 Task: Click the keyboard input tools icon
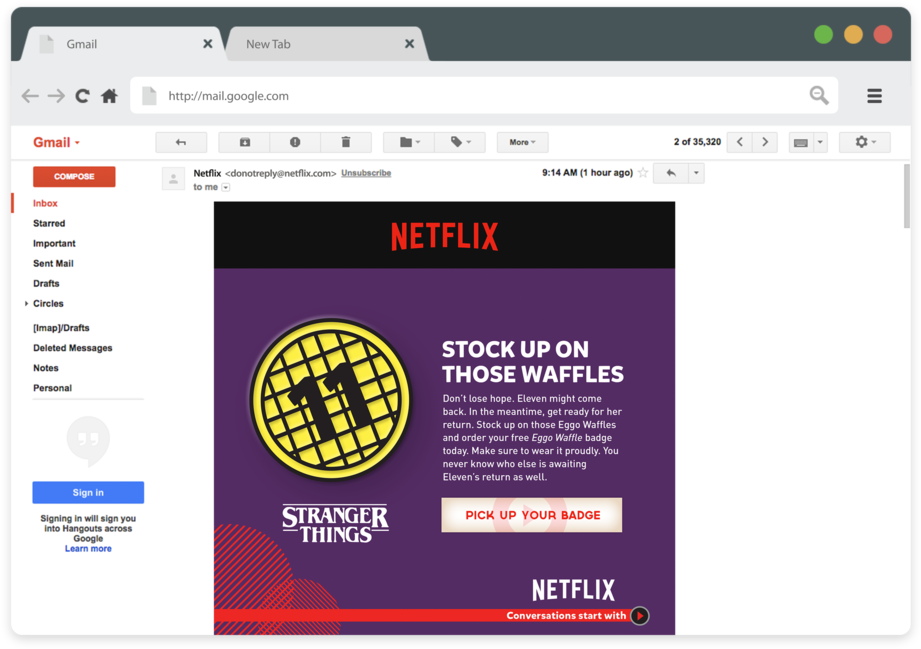coord(801,142)
